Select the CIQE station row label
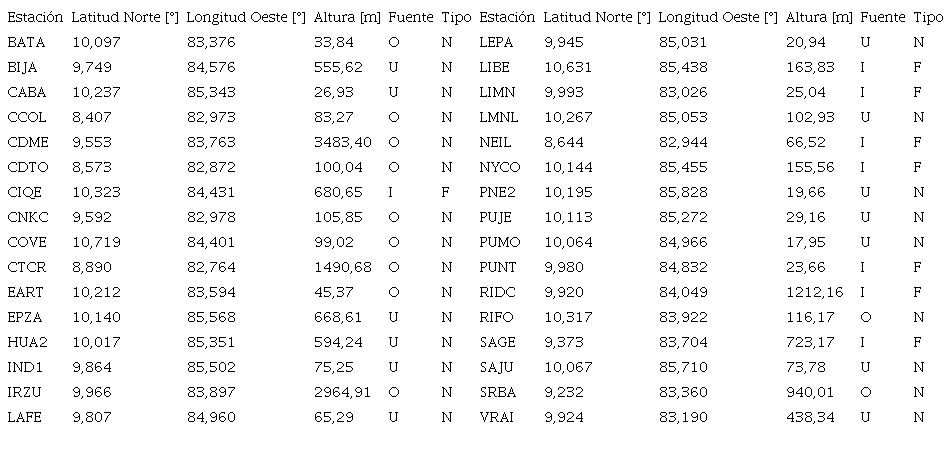 pos(25,192)
